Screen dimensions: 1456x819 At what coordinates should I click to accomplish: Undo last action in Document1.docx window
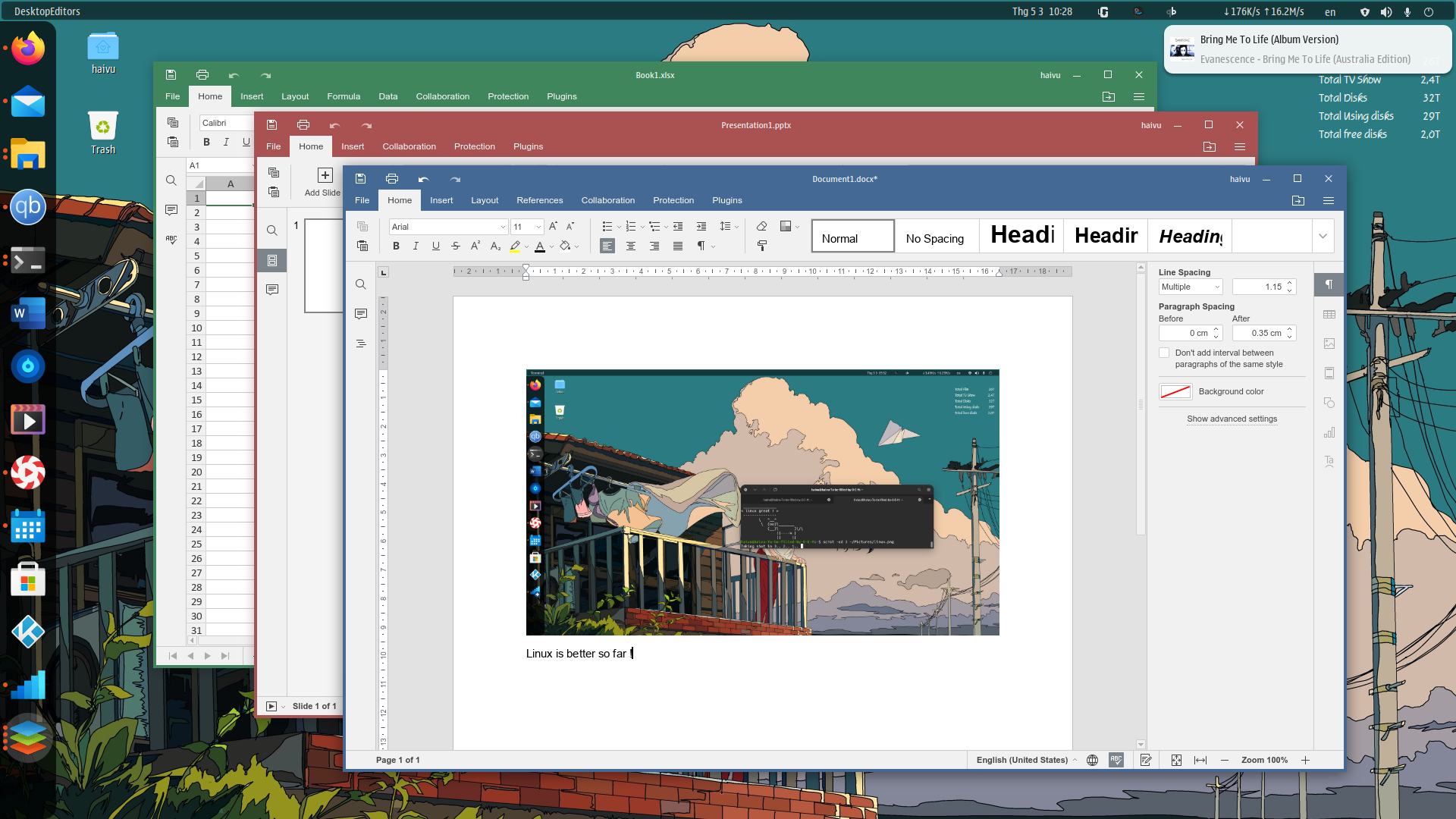[x=423, y=179]
